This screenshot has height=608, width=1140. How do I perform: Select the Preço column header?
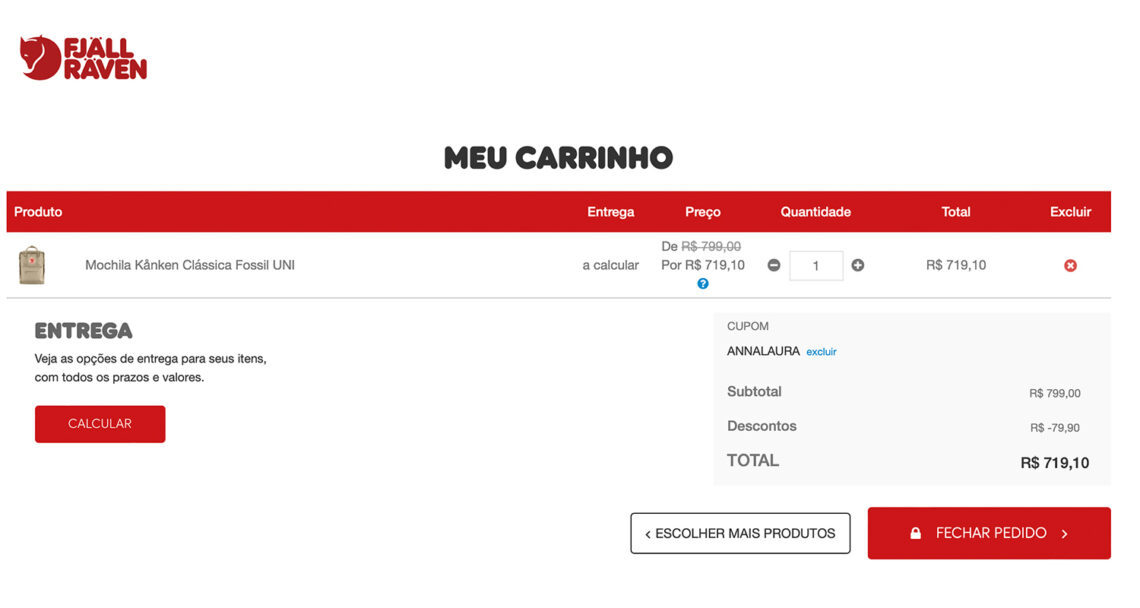(x=703, y=212)
